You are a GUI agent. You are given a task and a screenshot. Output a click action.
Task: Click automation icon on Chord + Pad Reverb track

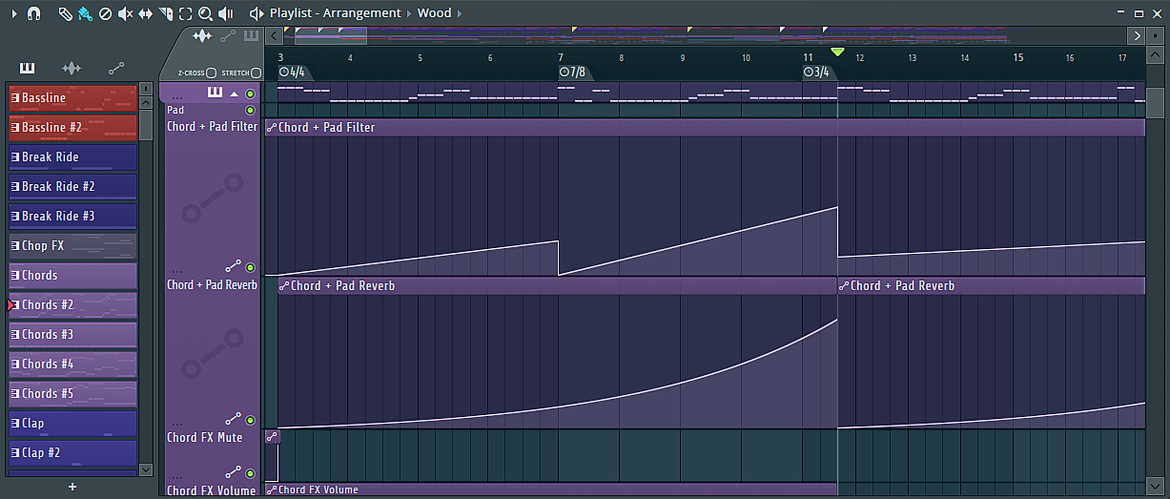pos(234,418)
